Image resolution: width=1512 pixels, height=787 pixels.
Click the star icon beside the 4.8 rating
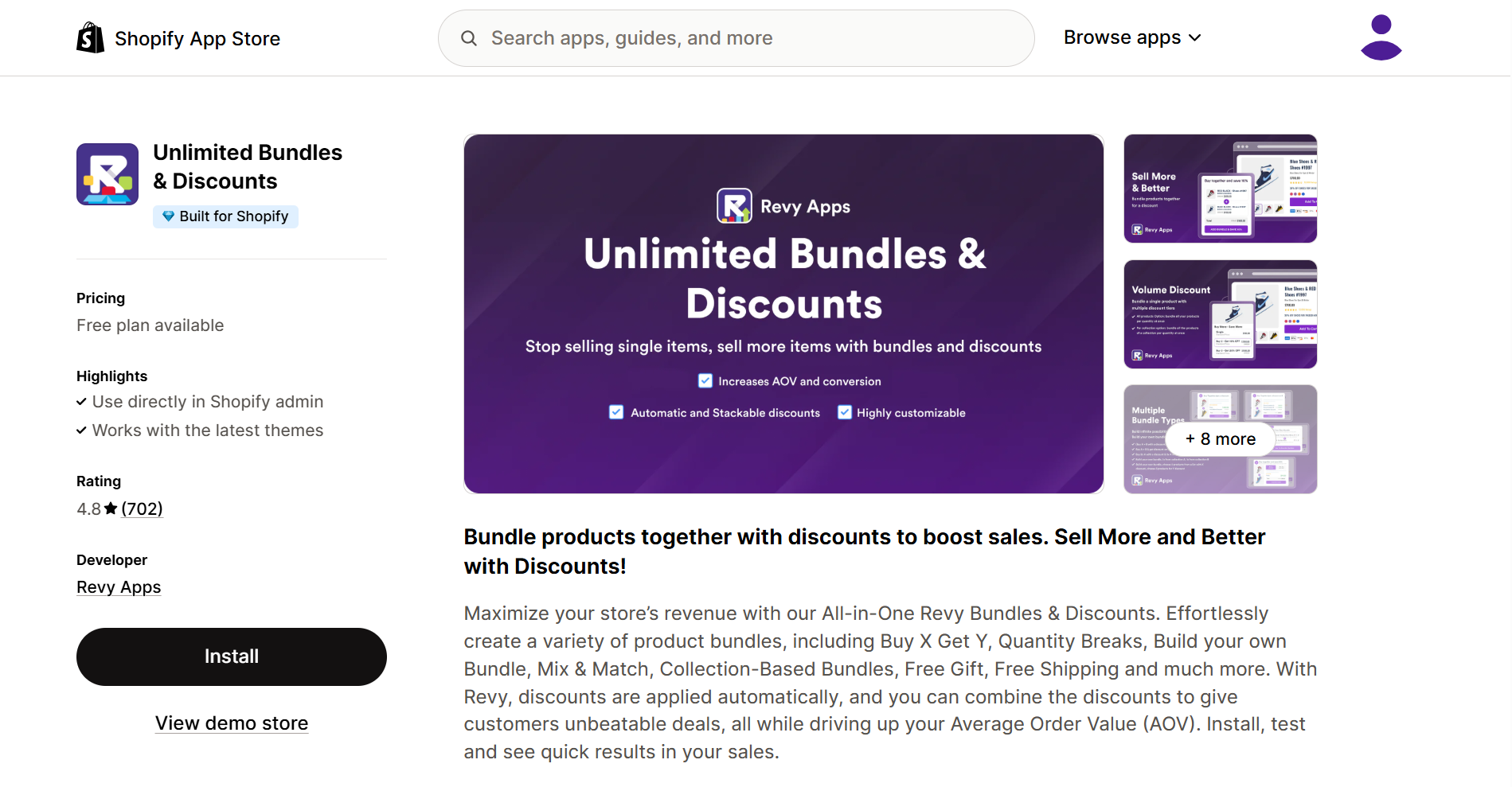coord(109,508)
